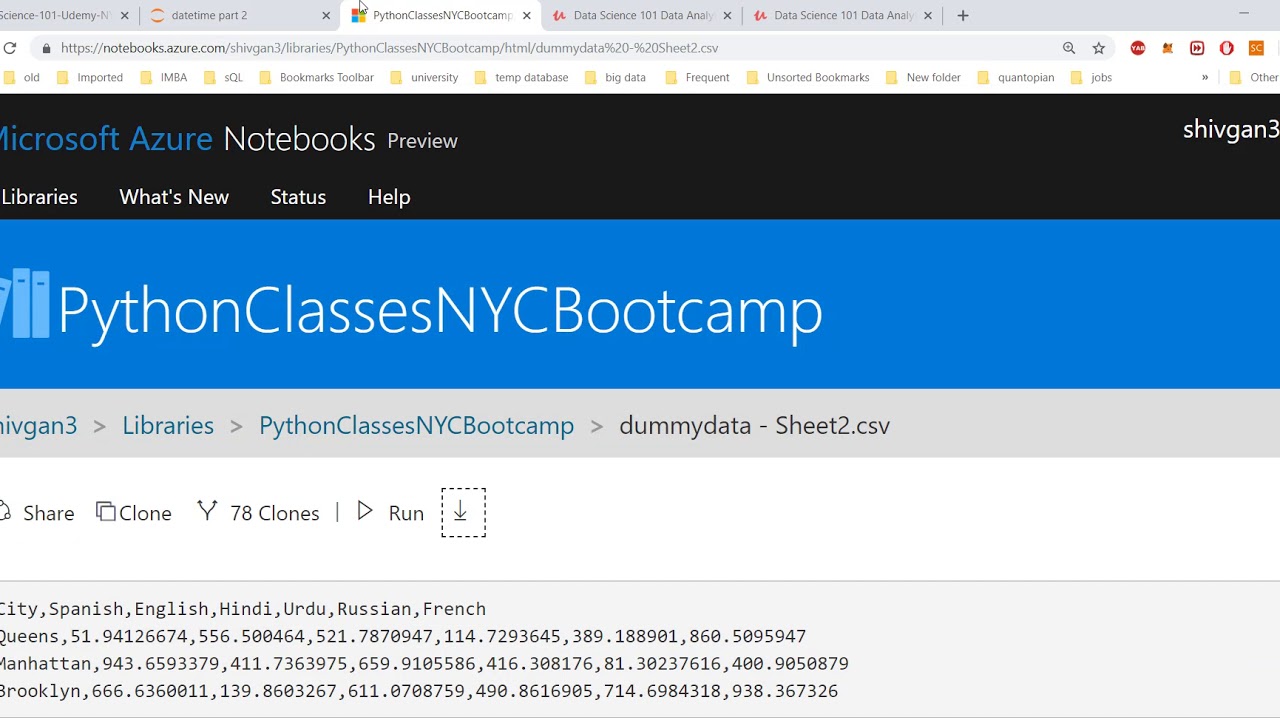
Task: Open the Imported bookmark folder
Action: click(90, 77)
